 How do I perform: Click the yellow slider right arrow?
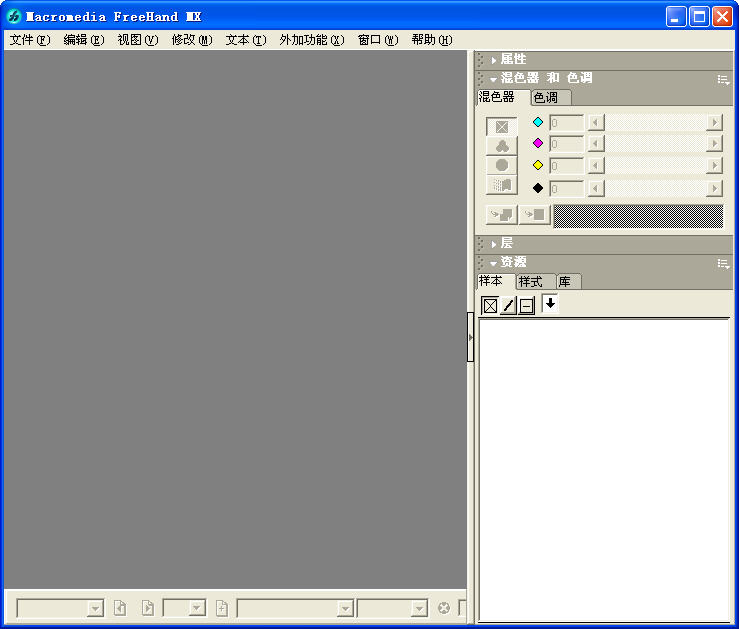[x=714, y=166]
